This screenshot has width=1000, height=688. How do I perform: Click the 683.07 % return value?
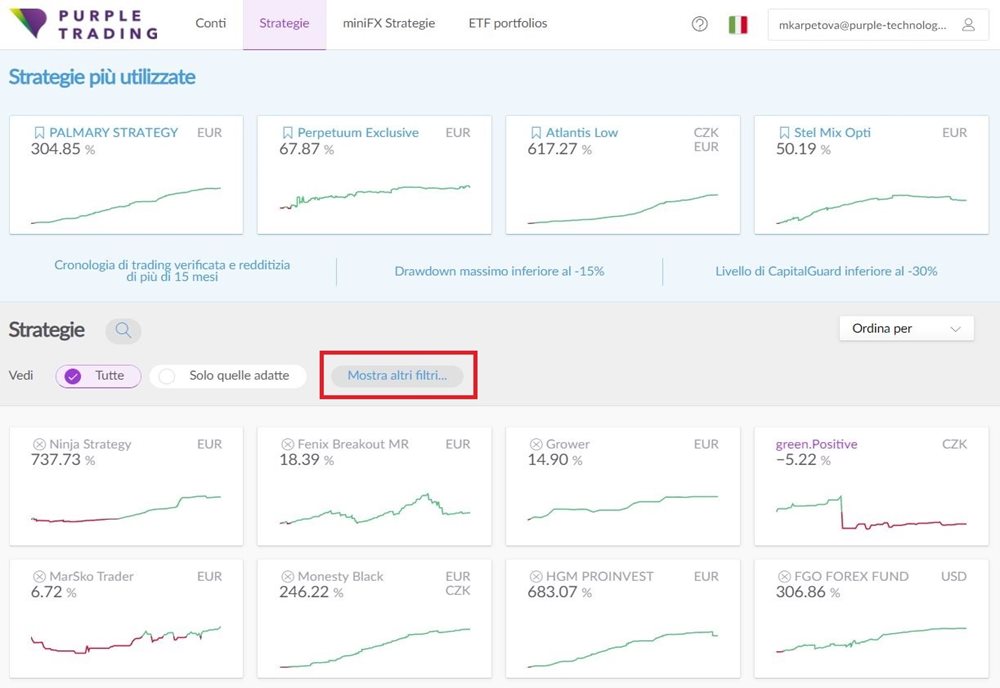(x=559, y=592)
